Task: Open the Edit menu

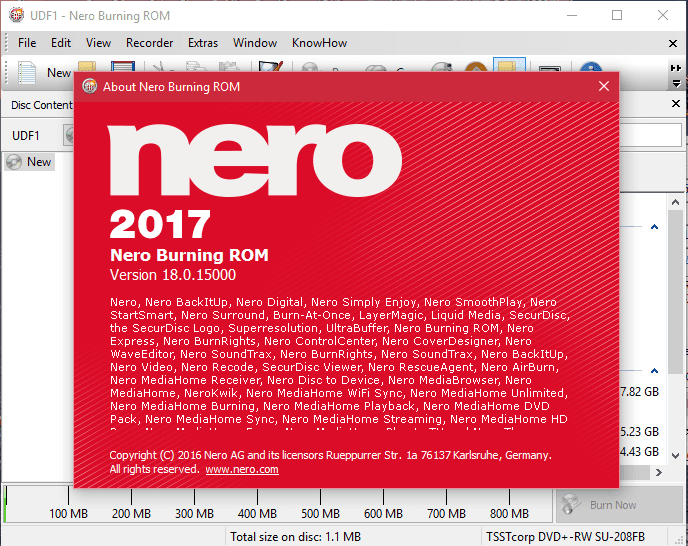Action: click(61, 43)
